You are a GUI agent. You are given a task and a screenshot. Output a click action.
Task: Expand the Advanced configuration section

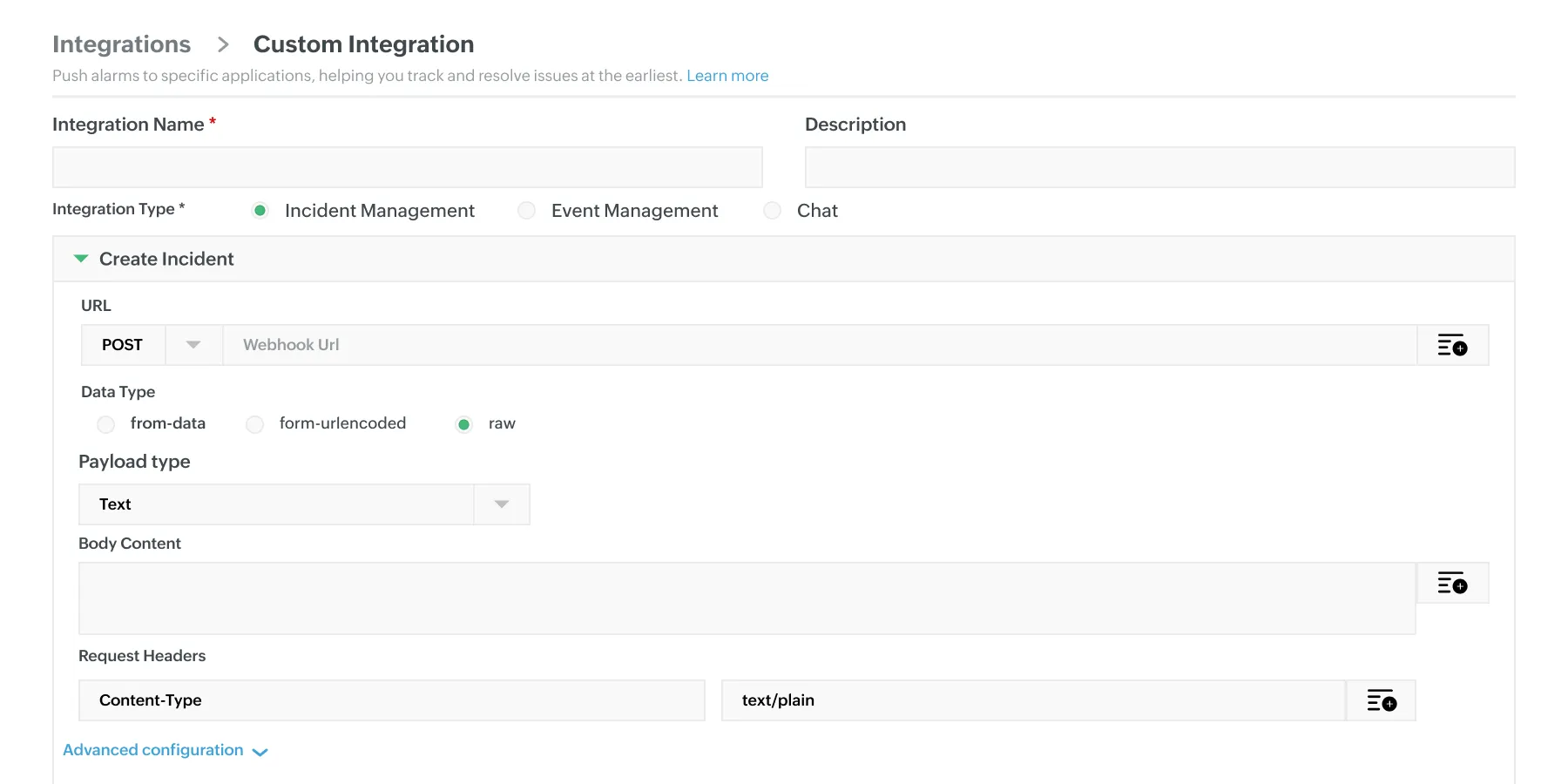point(153,750)
